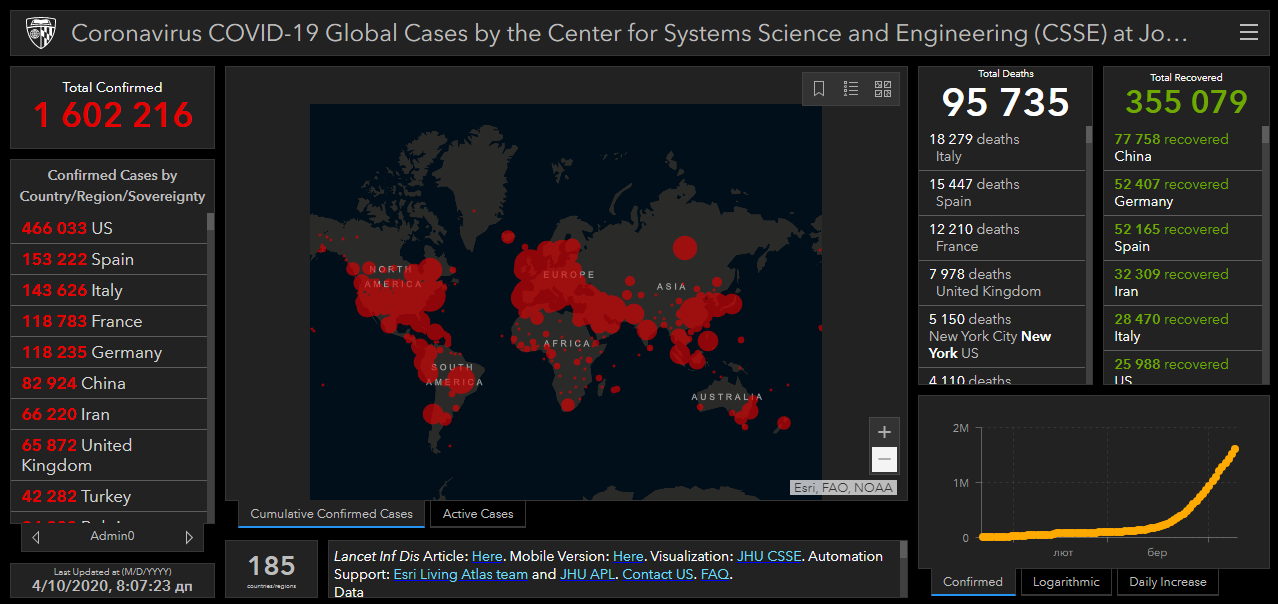
Task: Select Spain in confirmed cases list
Action: click(x=109, y=259)
